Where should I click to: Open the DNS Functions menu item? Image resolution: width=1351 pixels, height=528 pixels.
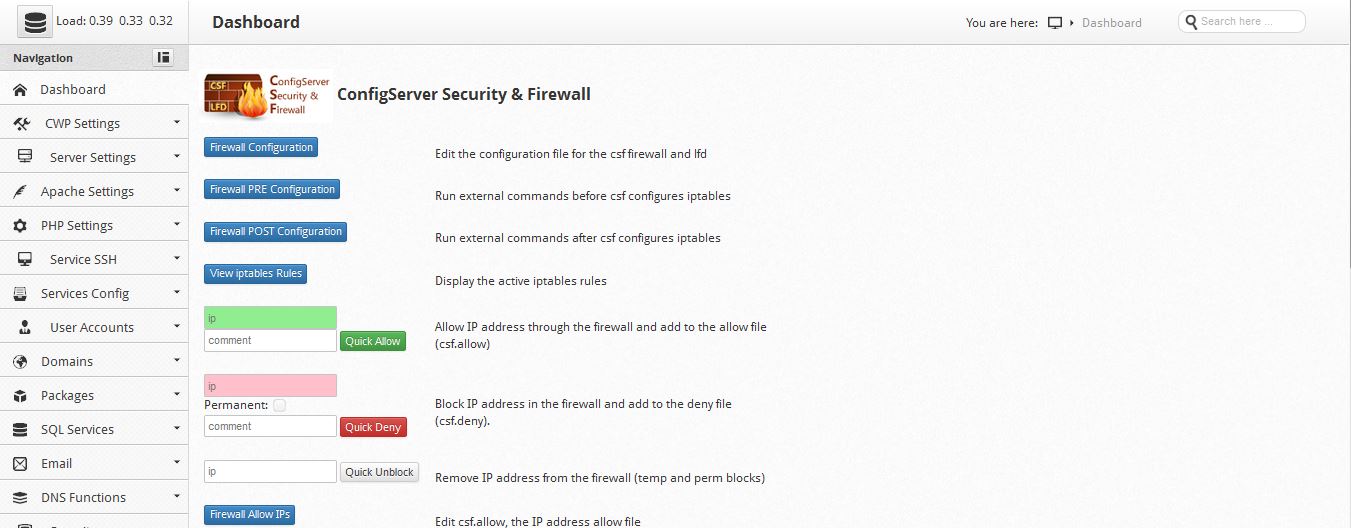(83, 498)
